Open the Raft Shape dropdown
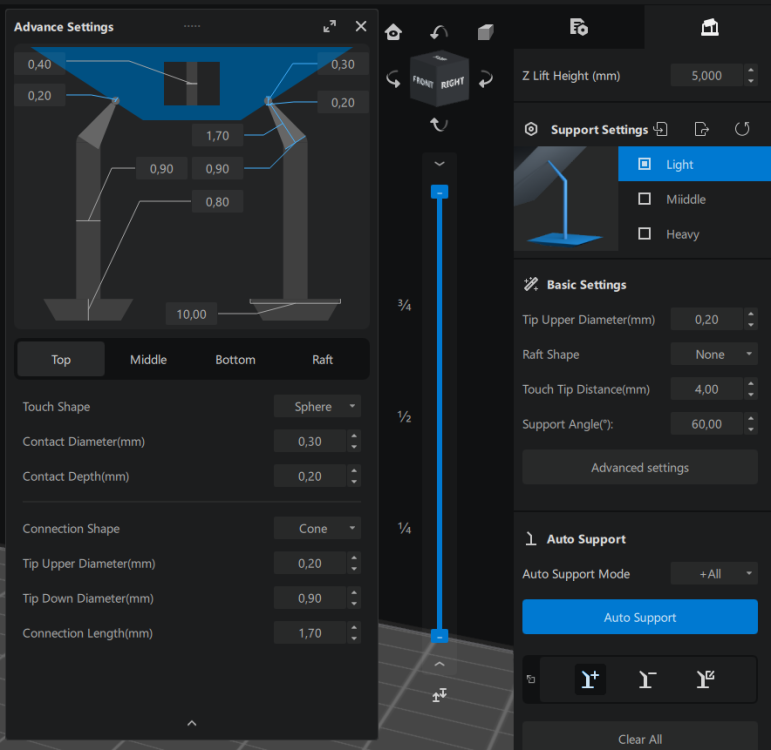Screen dimensions: 771x750 click(x=713, y=354)
